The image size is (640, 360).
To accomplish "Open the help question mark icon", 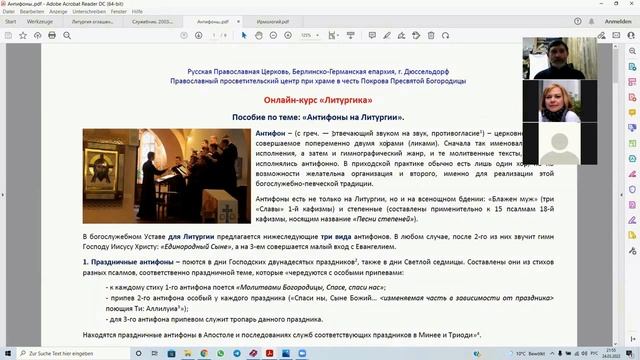I will click(x=578, y=21).
